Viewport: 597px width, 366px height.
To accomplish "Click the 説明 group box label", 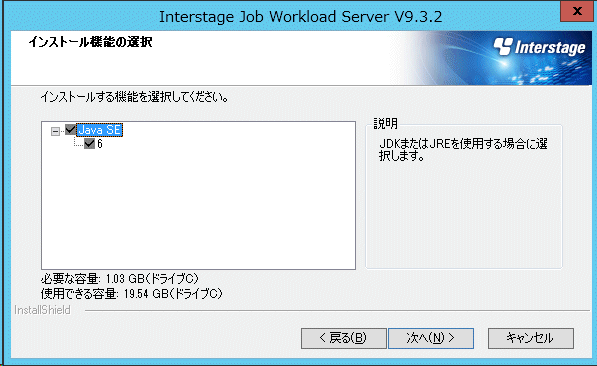I will pyautogui.click(x=385, y=123).
